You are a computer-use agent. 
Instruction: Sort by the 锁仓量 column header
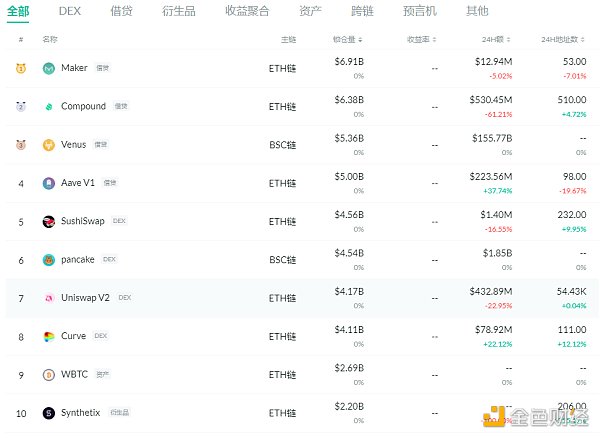click(347, 39)
